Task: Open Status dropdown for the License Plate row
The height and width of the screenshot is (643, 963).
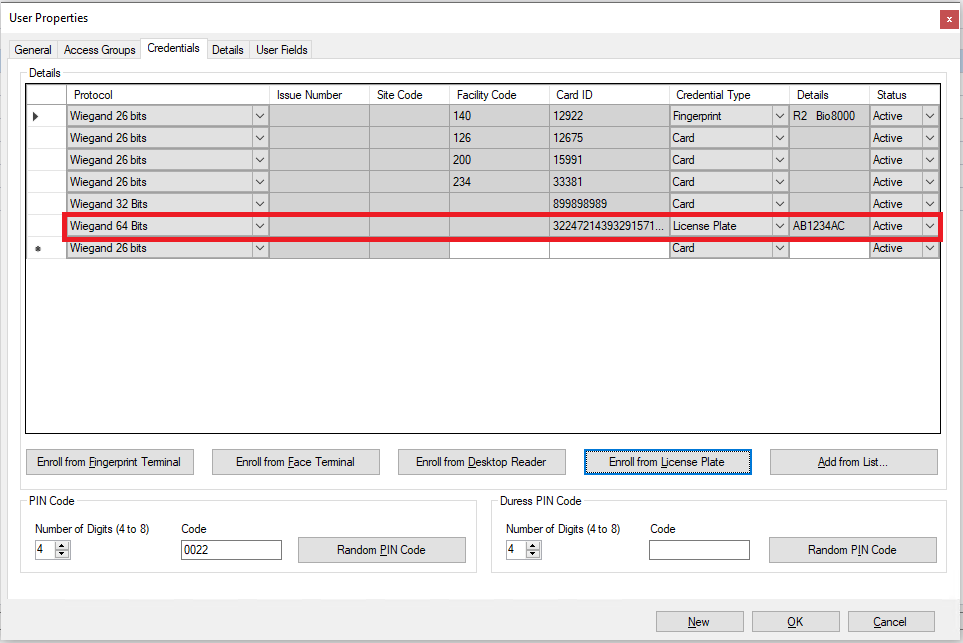Action: point(930,226)
